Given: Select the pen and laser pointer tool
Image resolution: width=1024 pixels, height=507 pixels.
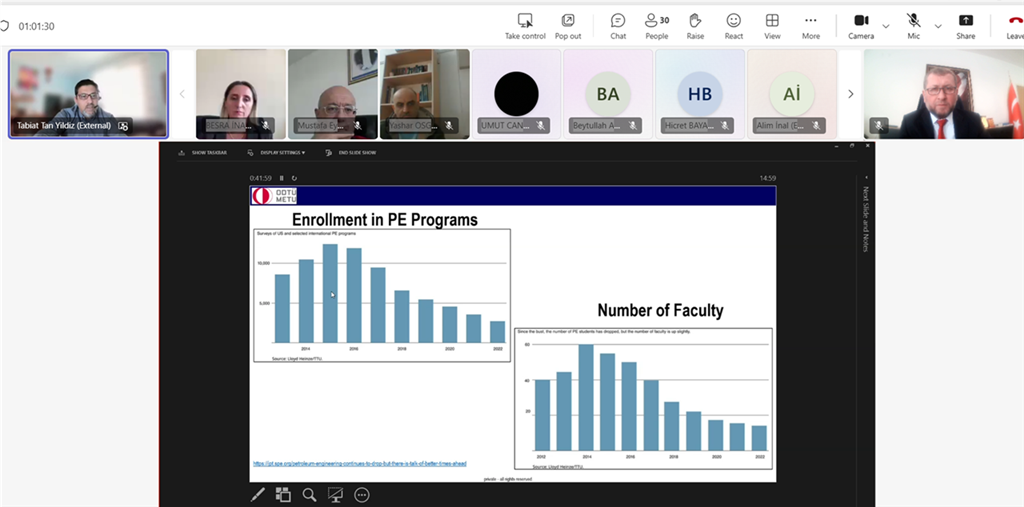Looking at the screenshot, I should pyautogui.click(x=257, y=494).
